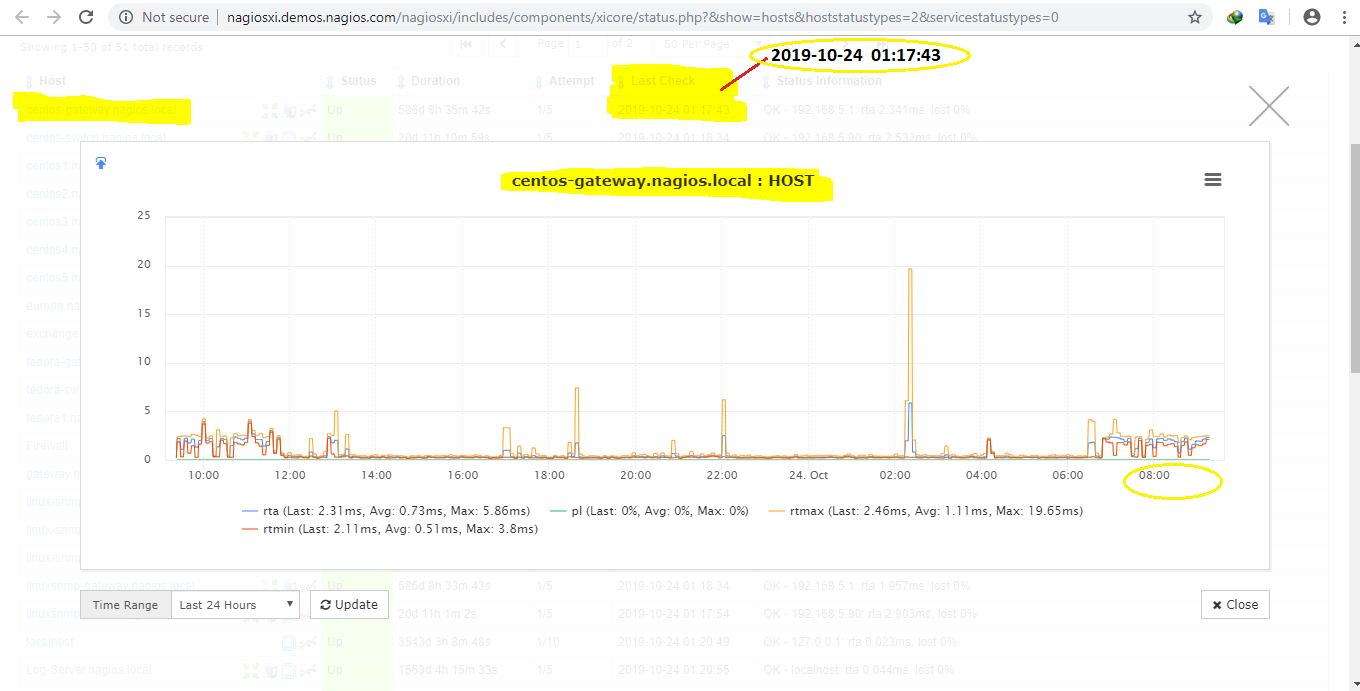Close the graph overlay with large X
Screen dimensions: 1360x691
pyautogui.click(x=1268, y=106)
